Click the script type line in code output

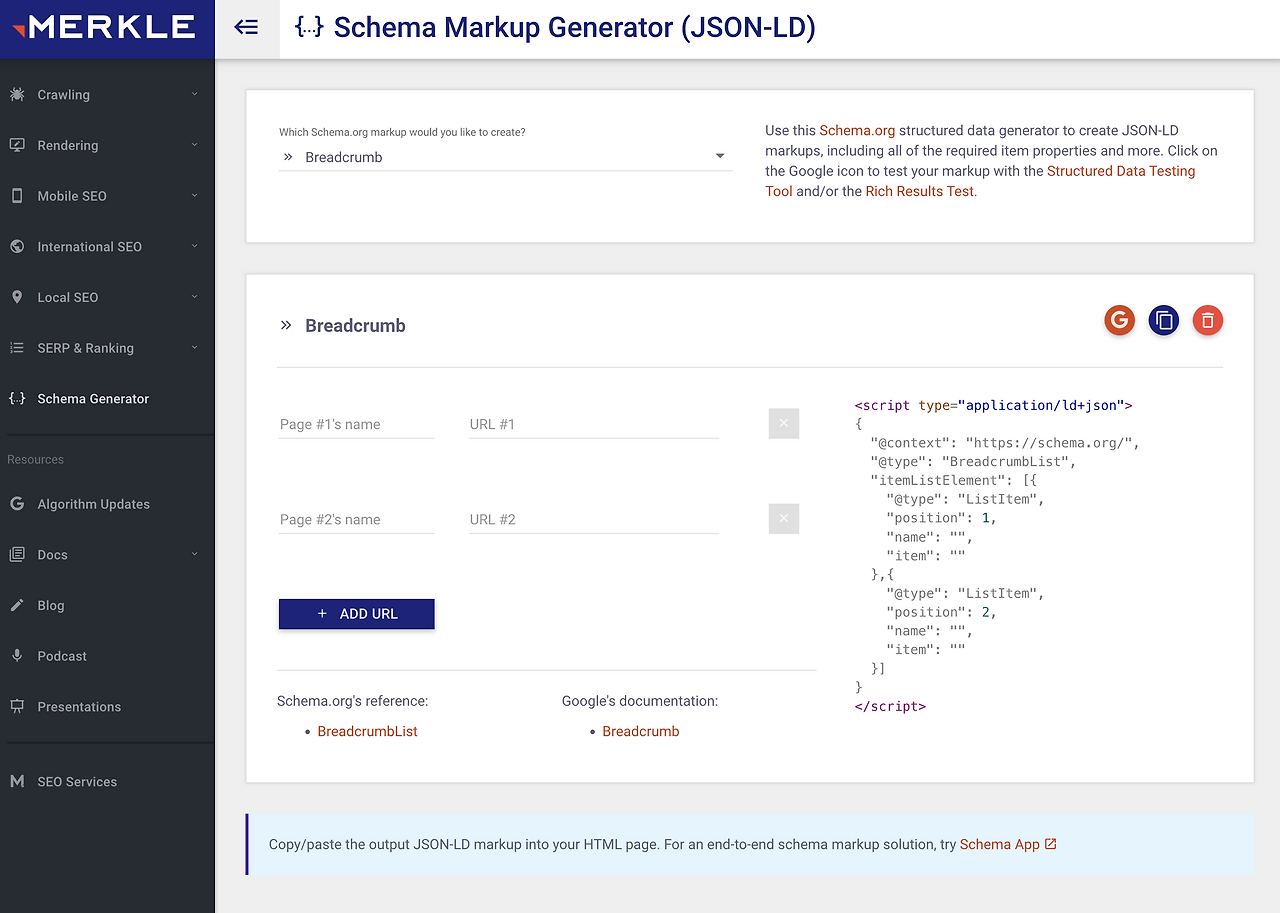tap(993, 405)
